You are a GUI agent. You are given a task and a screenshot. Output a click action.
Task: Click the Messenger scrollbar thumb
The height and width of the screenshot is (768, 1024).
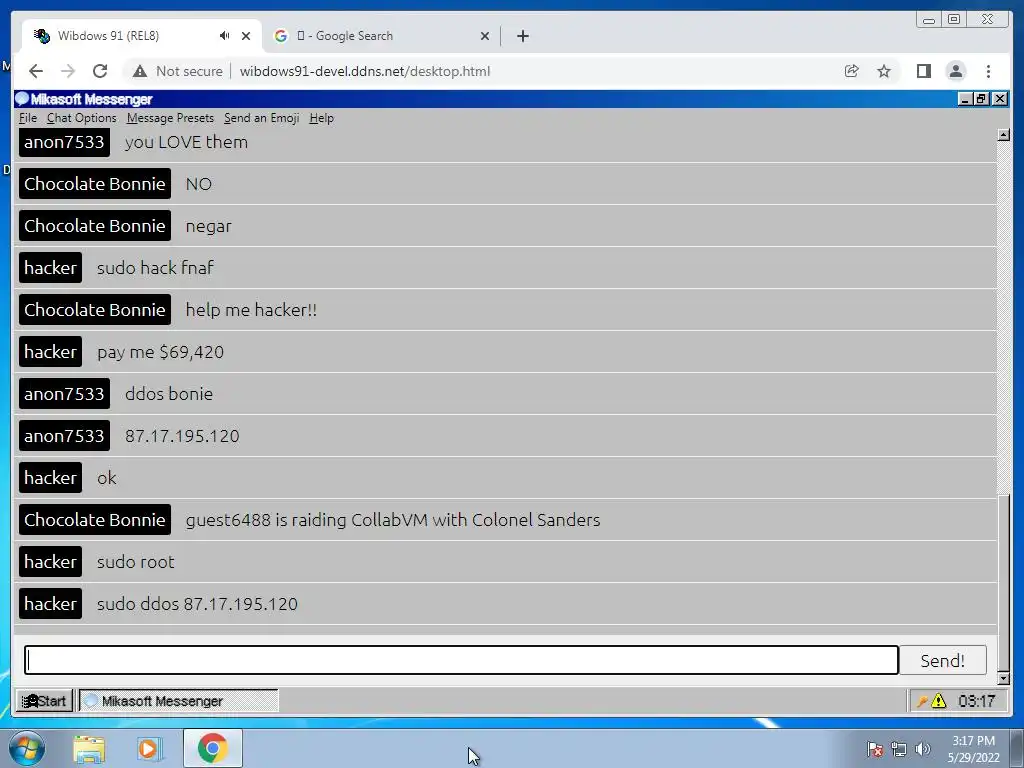coord(1004,583)
